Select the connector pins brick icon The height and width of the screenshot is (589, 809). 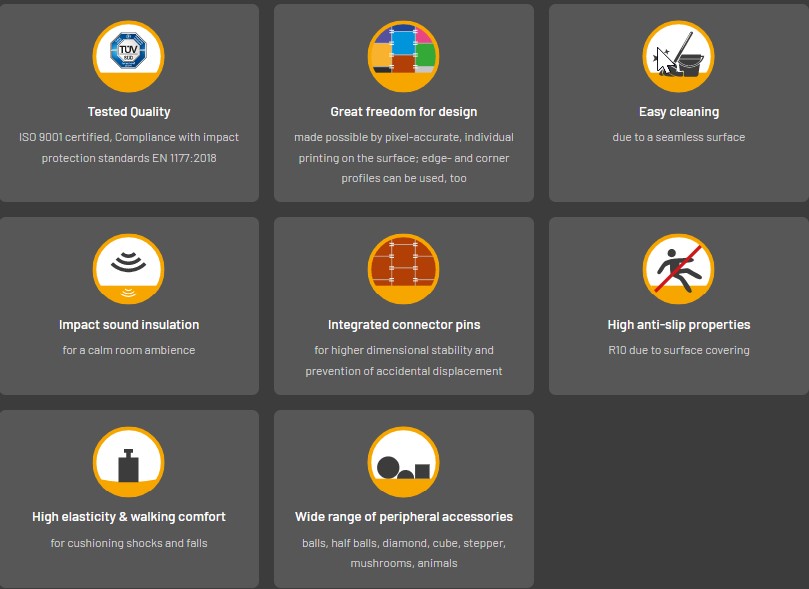(403, 269)
